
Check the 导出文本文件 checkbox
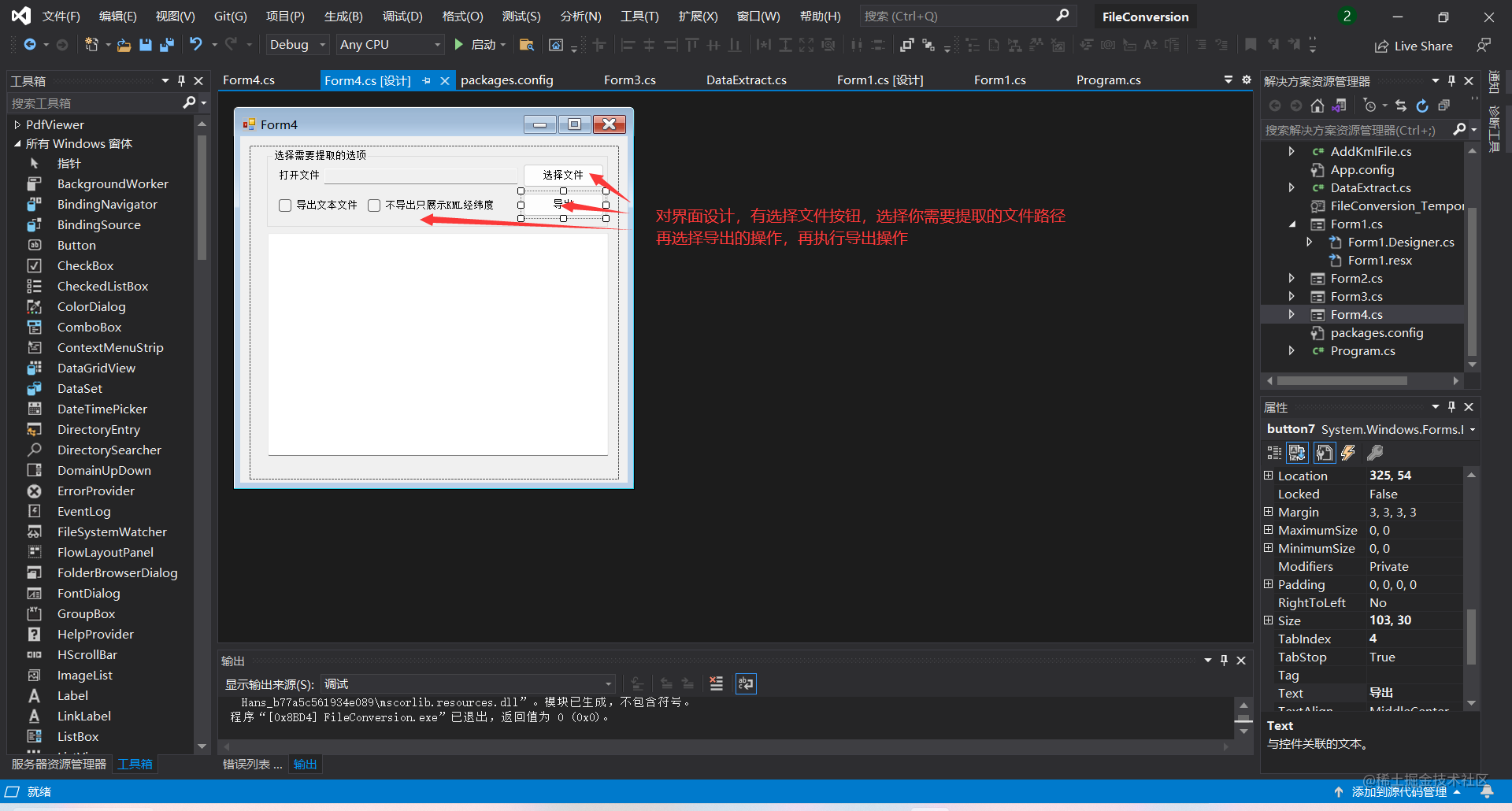pos(285,206)
